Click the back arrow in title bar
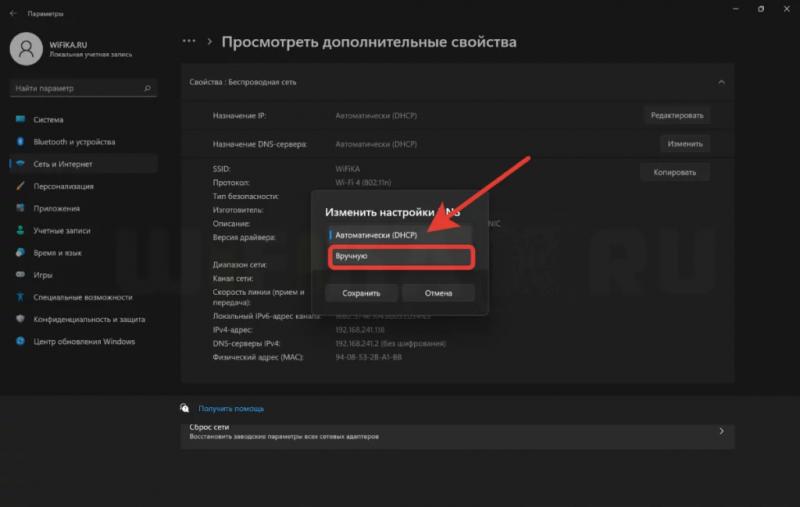This screenshot has width=800, height=507. click(x=12, y=14)
